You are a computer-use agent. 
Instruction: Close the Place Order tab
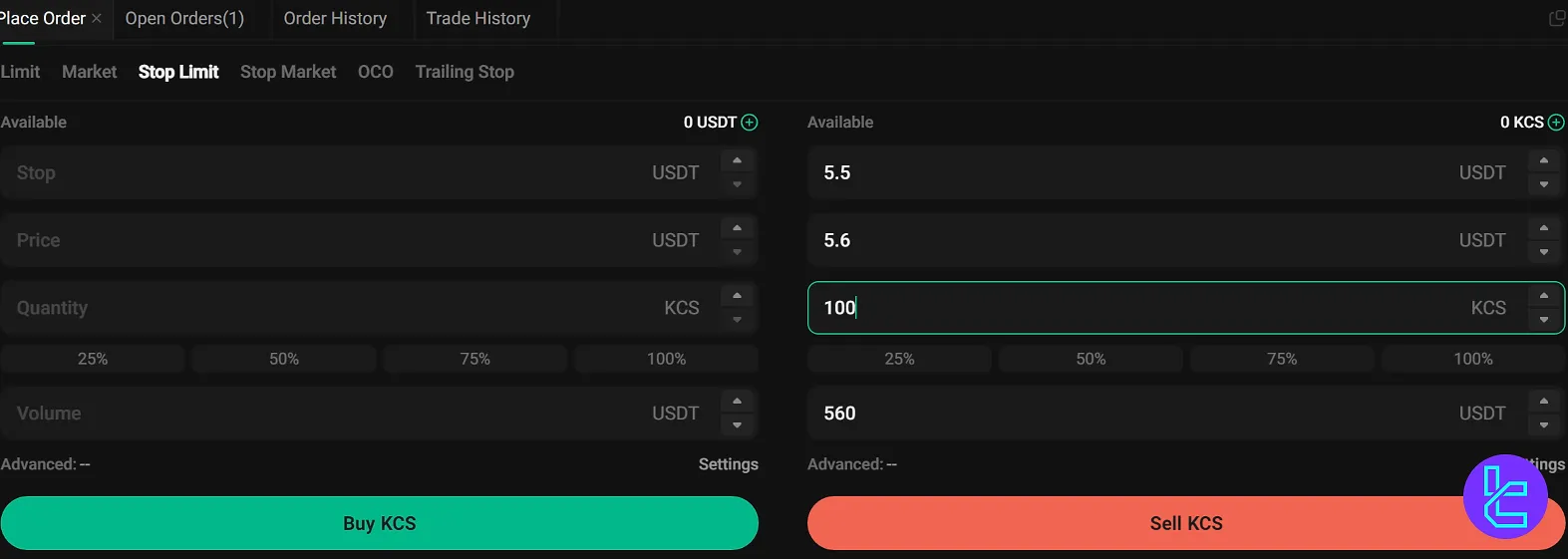(x=97, y=19)
